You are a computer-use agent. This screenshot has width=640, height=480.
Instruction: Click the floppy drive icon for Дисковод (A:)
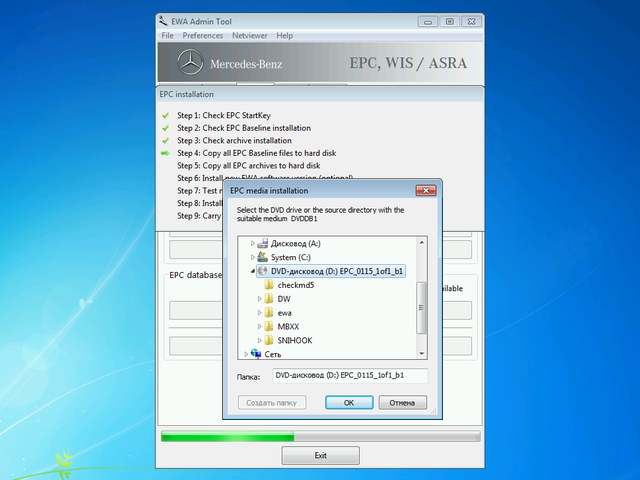(x=262, y=244)
